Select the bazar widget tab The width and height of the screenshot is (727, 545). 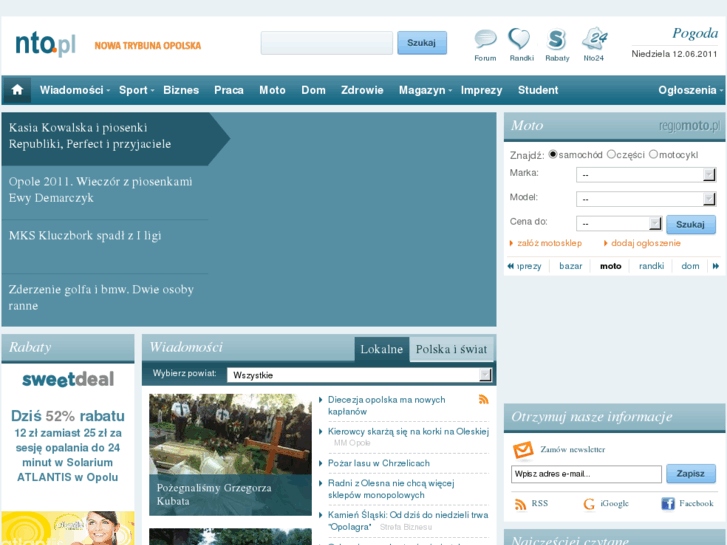[570, 266]
